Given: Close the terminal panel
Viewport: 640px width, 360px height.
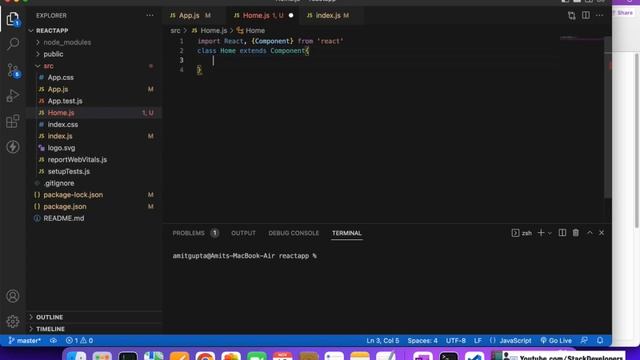Looking at the screenshot, I should (601, 233).
